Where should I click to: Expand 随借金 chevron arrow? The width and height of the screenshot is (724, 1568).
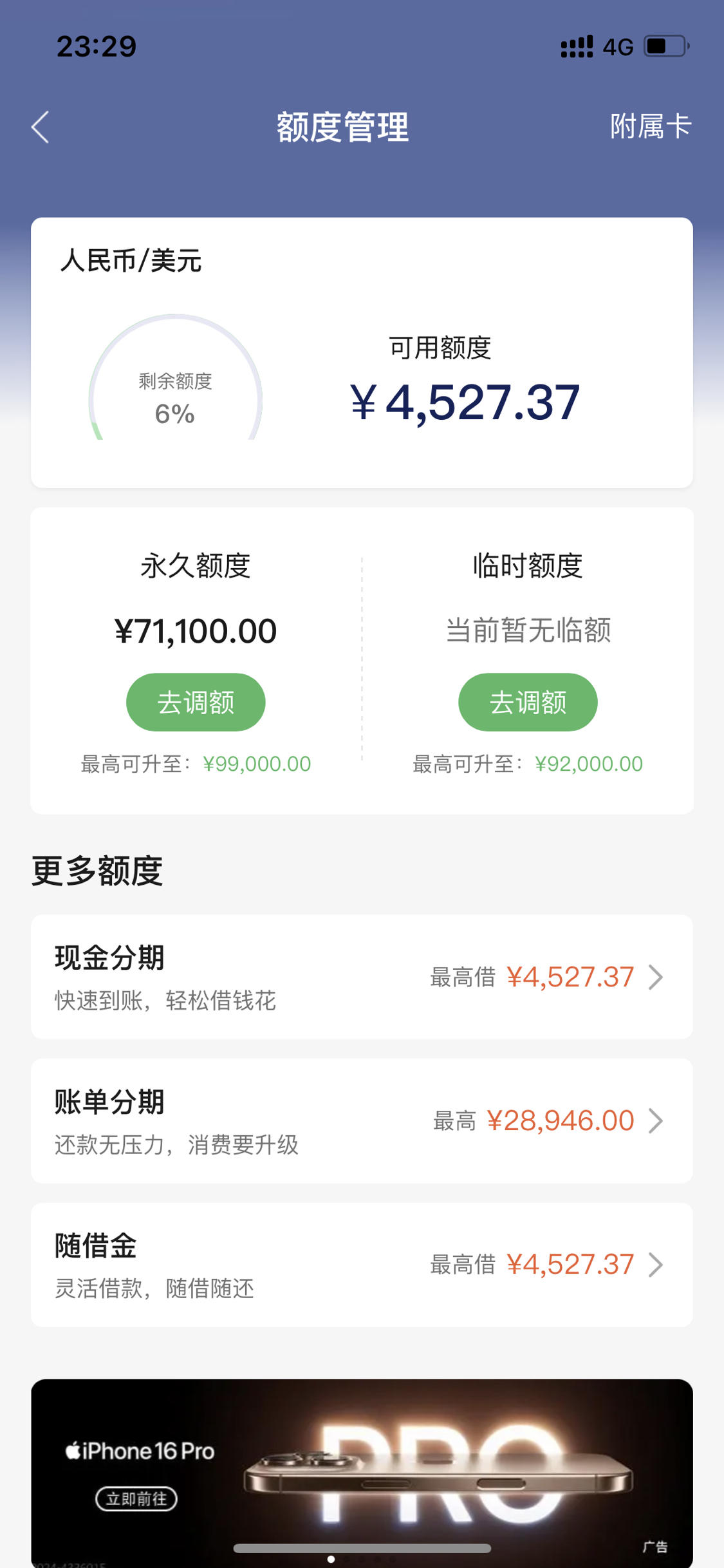point(656,1265)
